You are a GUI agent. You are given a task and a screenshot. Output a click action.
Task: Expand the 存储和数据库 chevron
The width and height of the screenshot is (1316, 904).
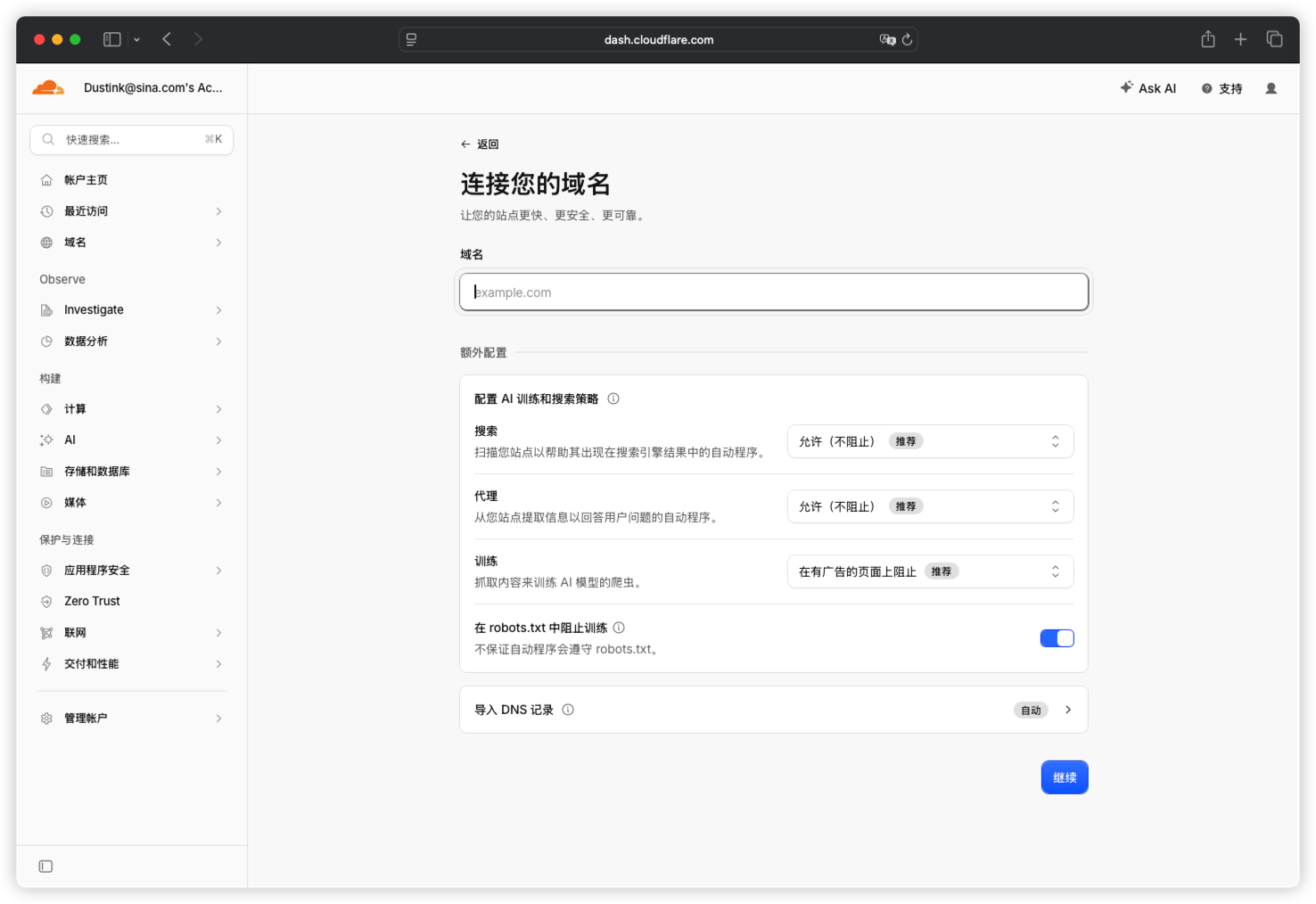tap(218, 472)
